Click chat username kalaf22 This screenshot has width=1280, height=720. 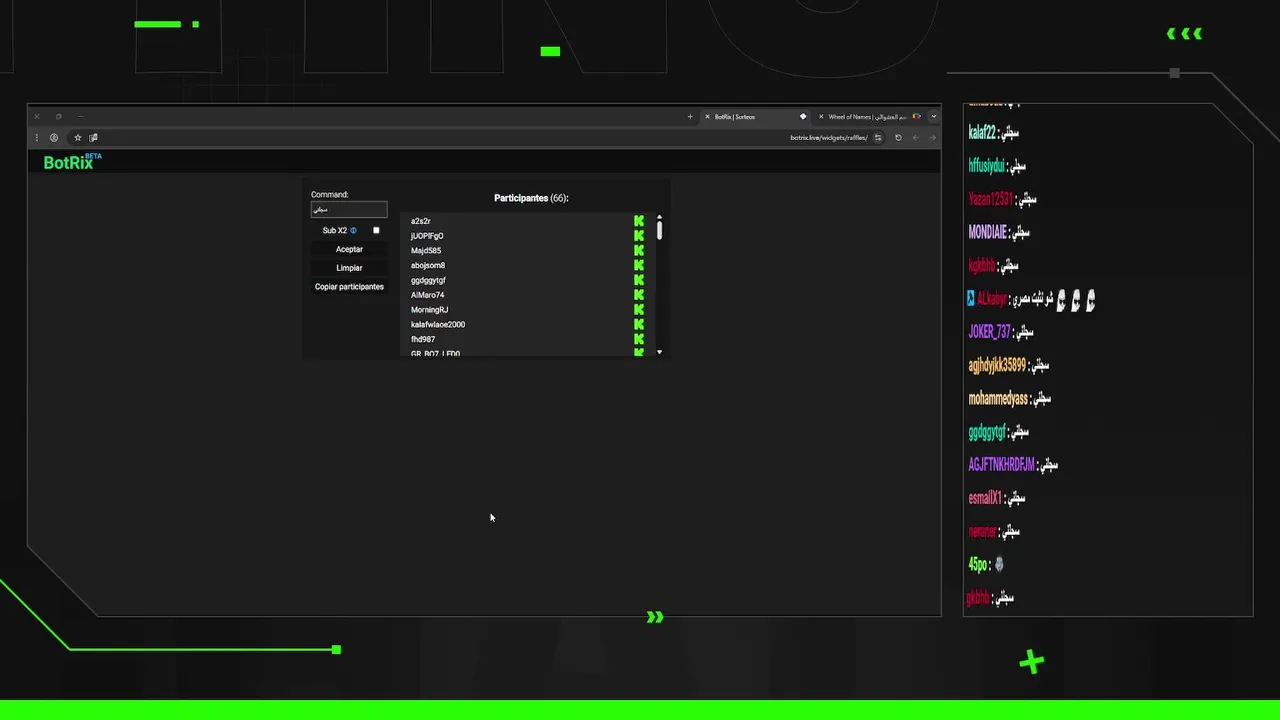(982, 132)
